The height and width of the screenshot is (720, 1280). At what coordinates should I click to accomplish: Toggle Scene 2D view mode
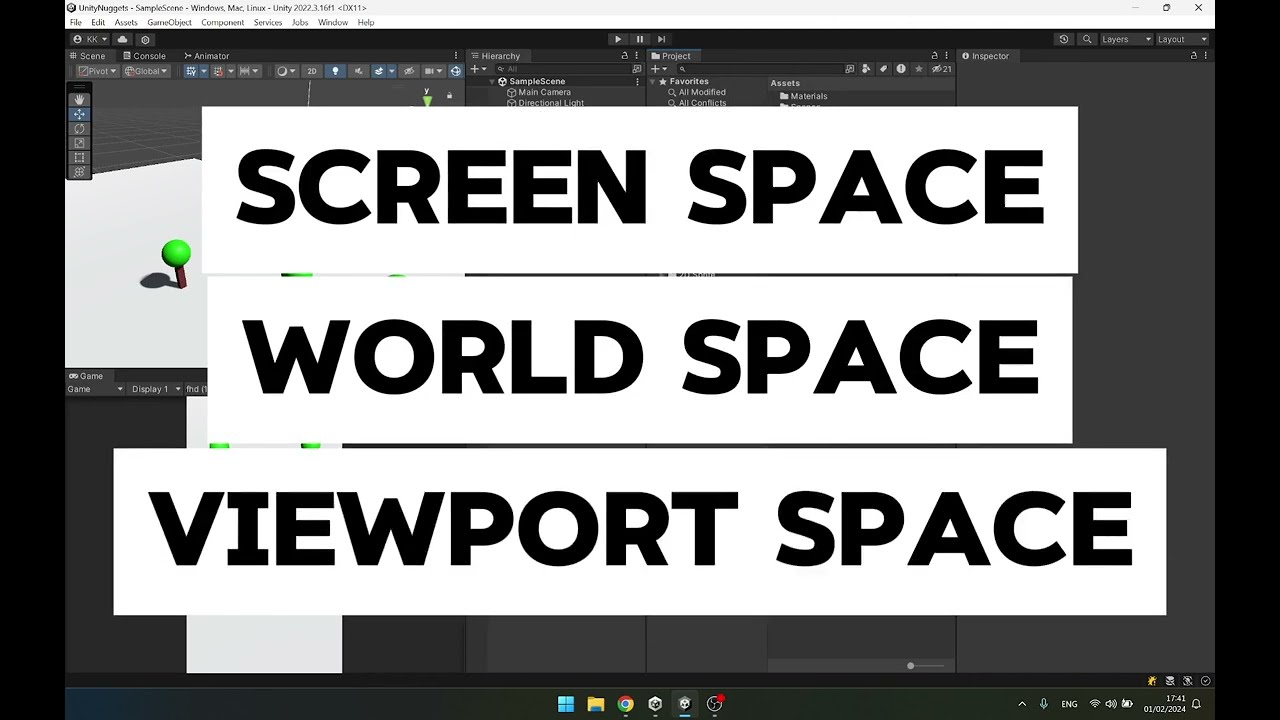(x=312, y=71)
